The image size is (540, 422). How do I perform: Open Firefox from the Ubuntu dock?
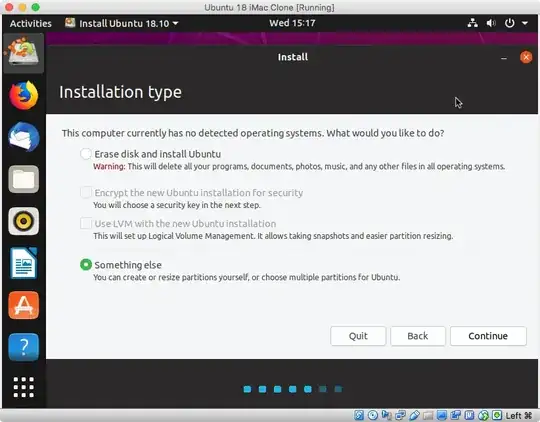pos(23,95)
